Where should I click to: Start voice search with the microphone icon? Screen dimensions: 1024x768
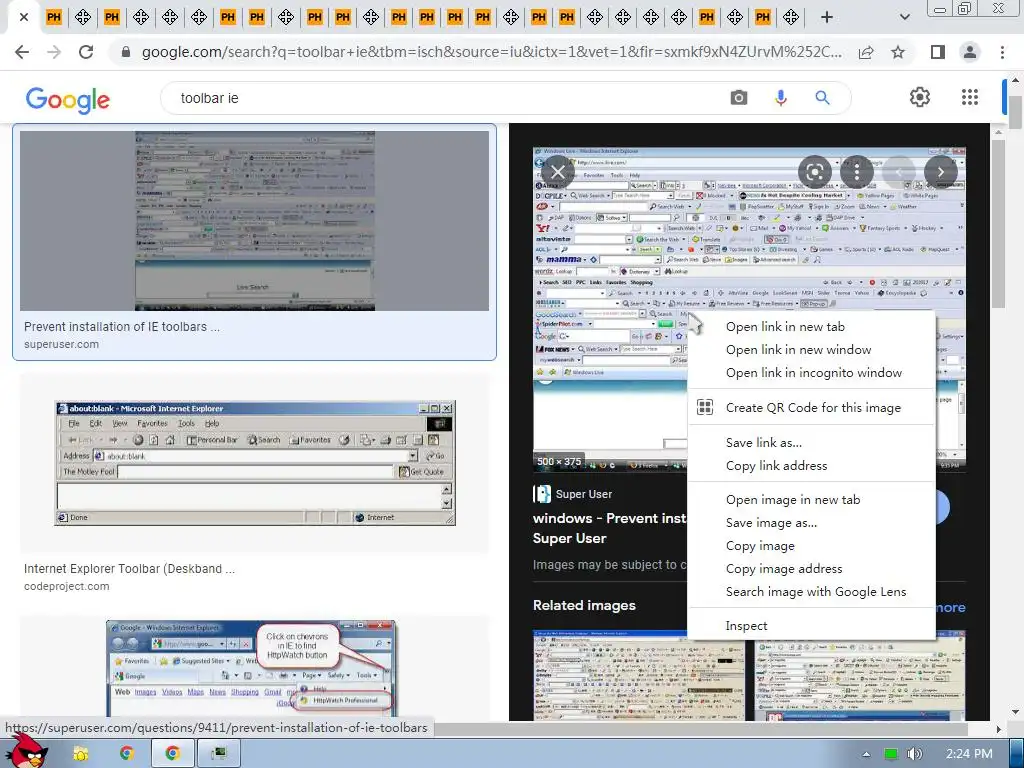click(780, 98)
